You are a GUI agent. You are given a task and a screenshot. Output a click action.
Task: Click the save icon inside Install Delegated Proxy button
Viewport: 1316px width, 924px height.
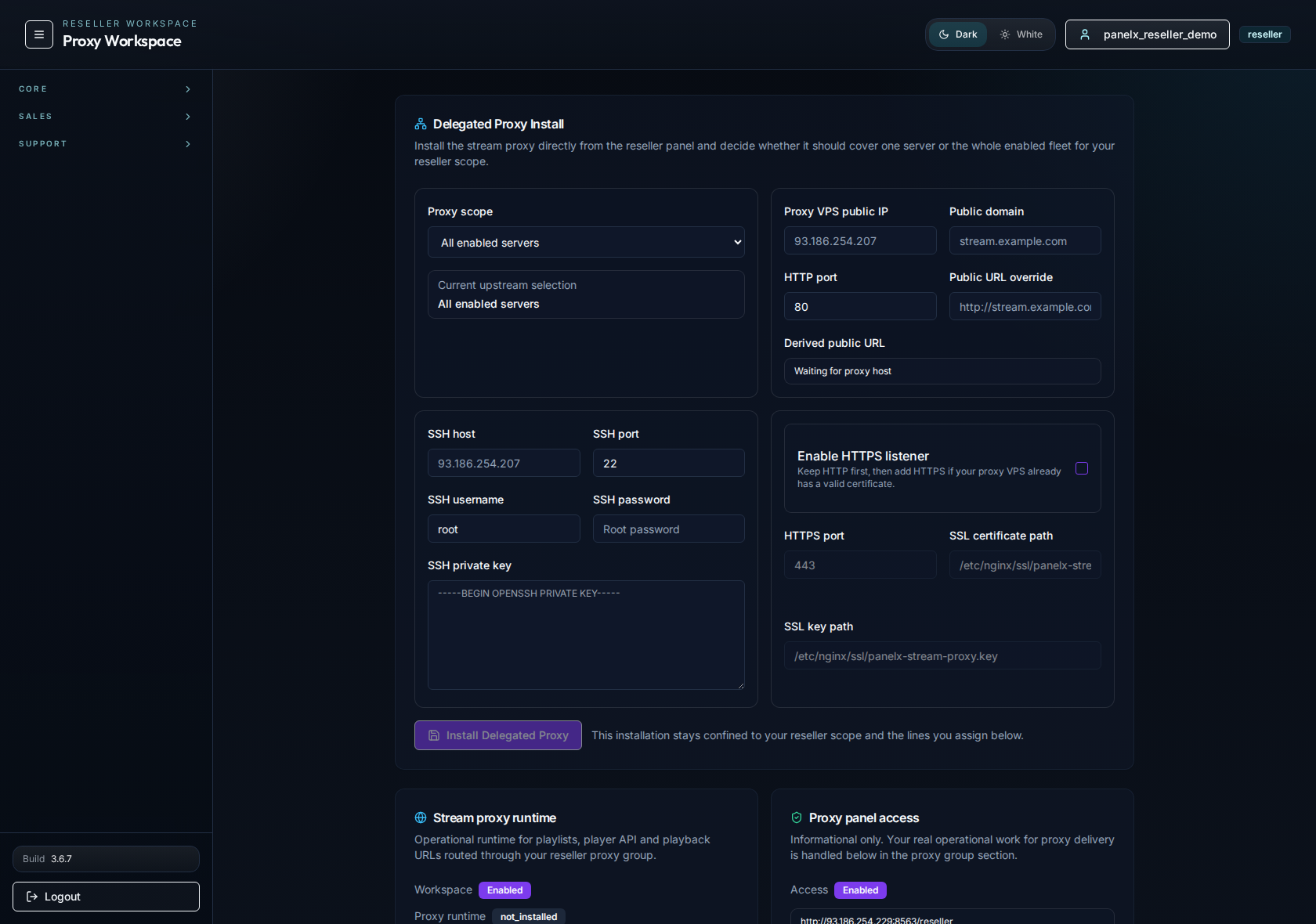pos(434,735)
